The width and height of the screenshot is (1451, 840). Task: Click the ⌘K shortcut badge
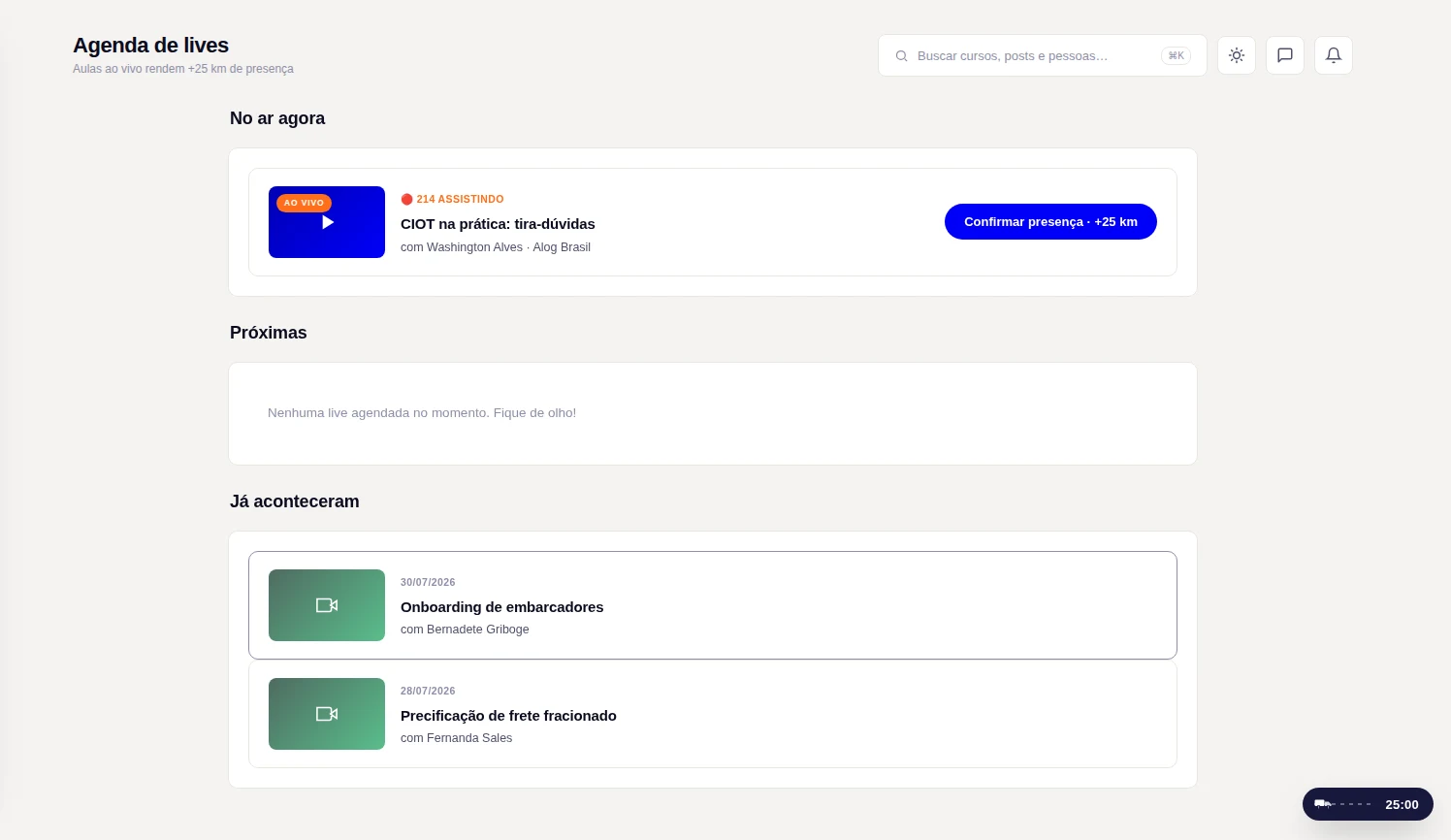click(x=1176, y=56)
